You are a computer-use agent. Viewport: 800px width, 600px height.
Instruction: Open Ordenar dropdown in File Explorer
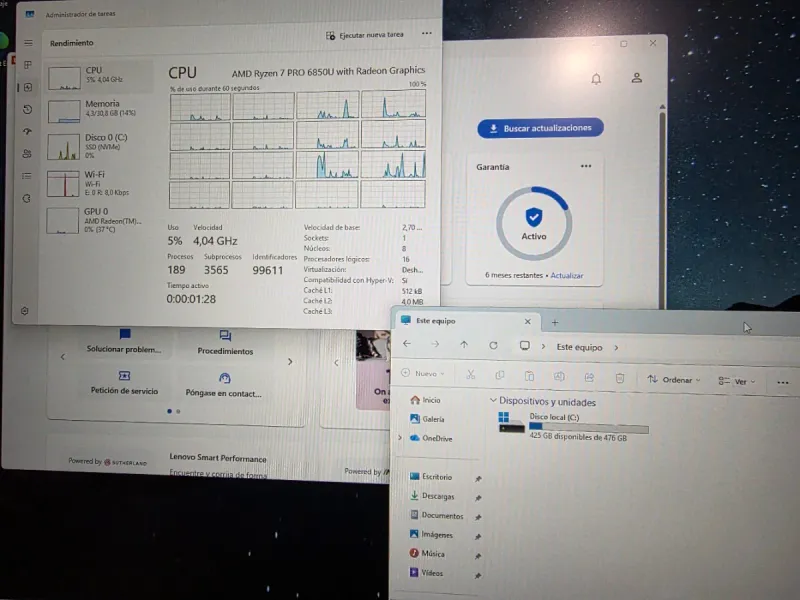click(674, 380)
